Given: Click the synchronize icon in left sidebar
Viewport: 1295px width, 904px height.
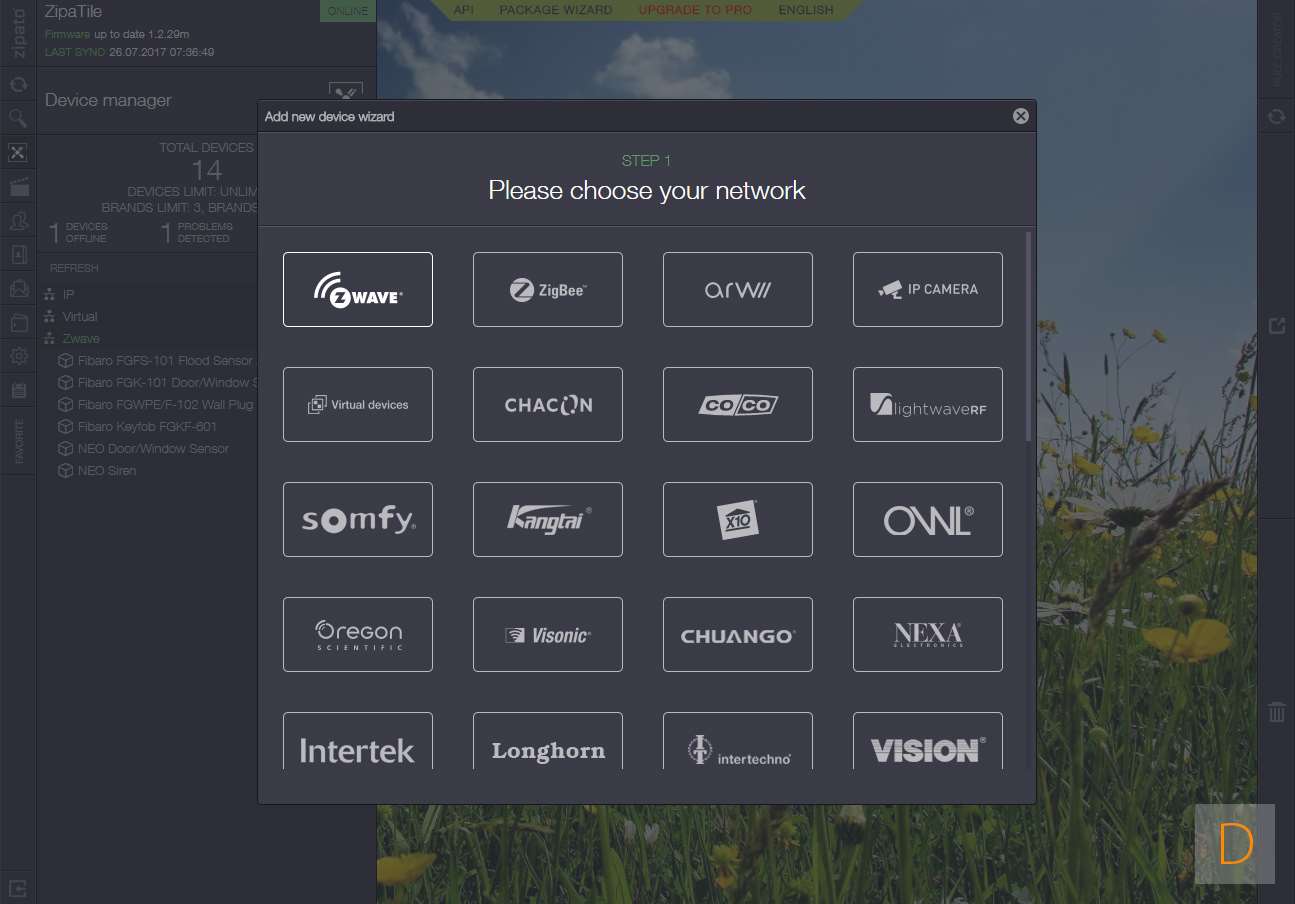Looking at the screenshot, I should (18, 84).
